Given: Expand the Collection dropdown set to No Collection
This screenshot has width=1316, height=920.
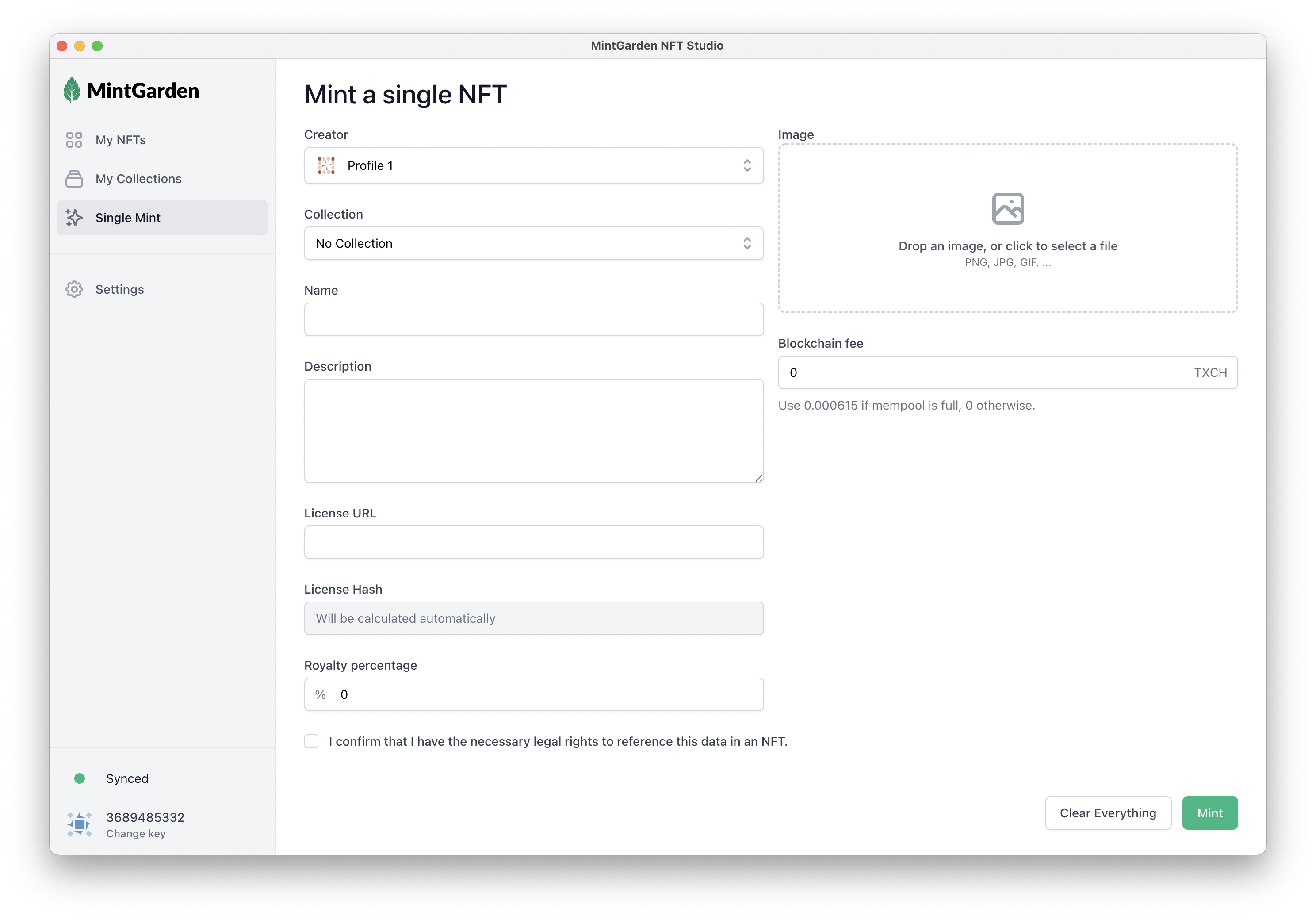Looking at the screenshot, I should (534, 243).
